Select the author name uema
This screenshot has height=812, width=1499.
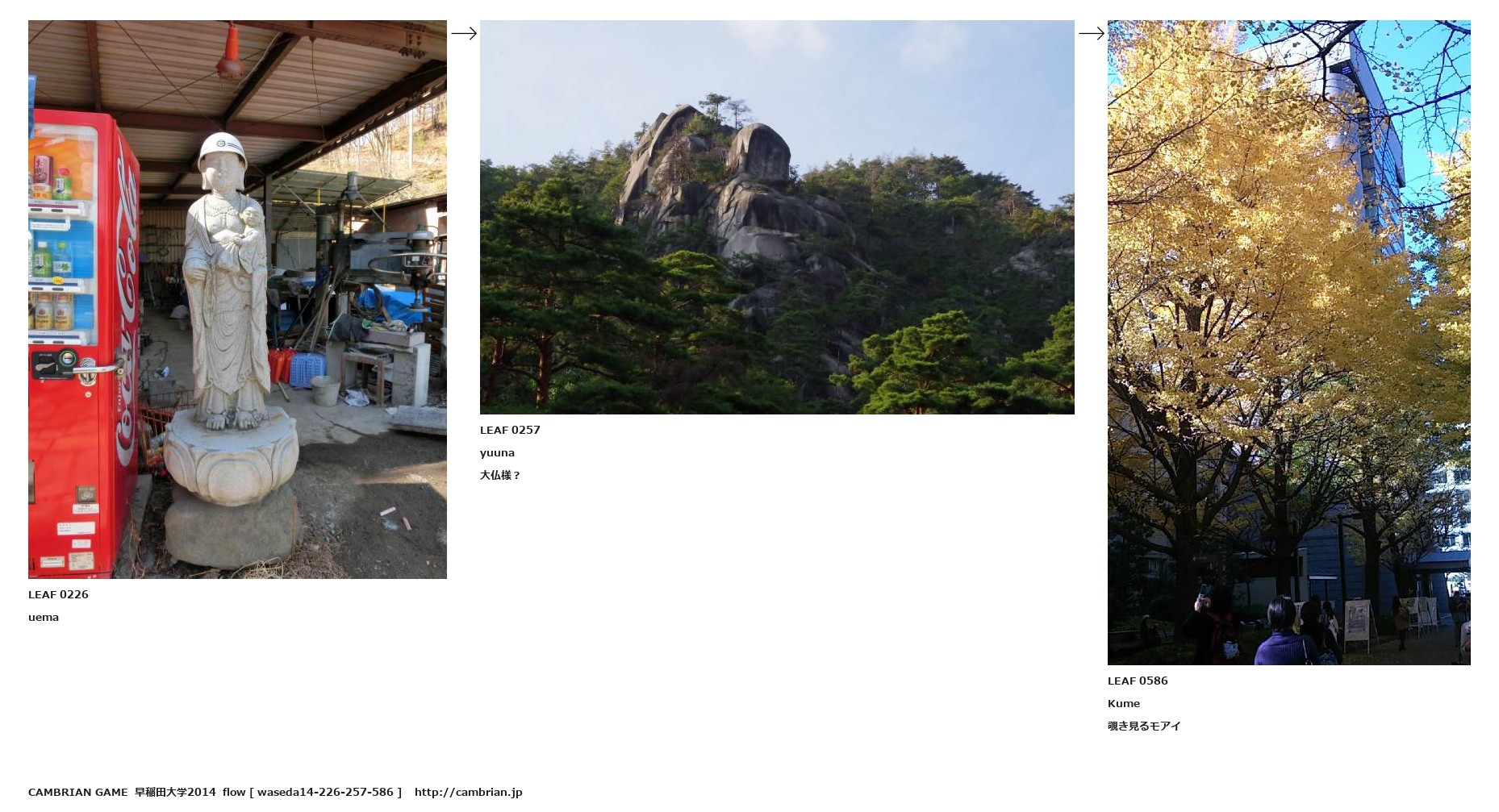(44, 617)
